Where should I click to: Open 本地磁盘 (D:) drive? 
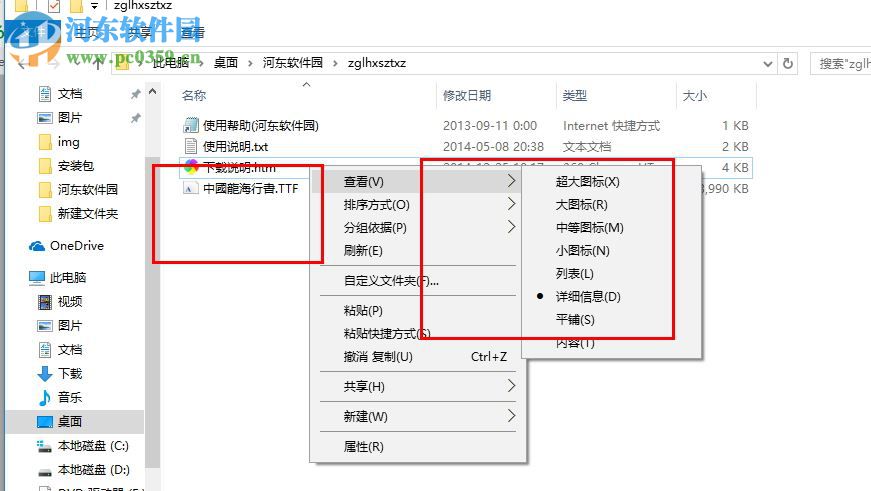tap(93, 469)
